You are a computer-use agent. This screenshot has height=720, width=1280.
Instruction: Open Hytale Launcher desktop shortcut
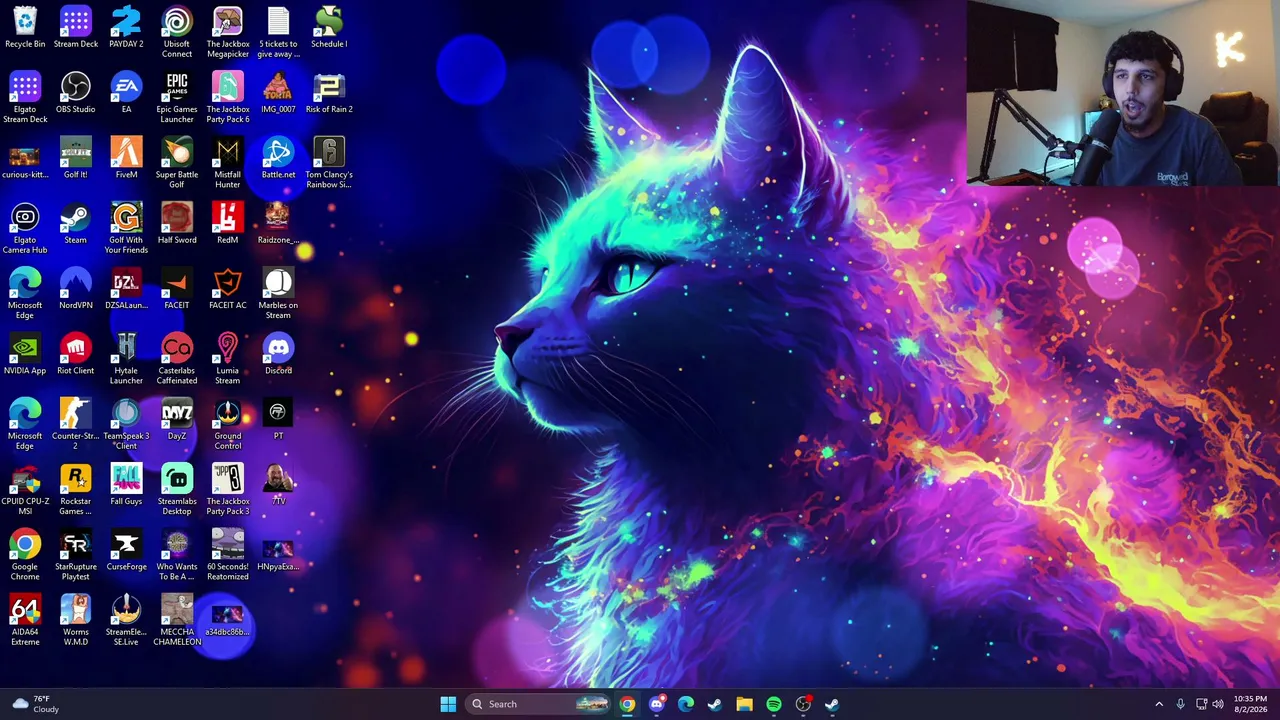click(x=126, y=359)
